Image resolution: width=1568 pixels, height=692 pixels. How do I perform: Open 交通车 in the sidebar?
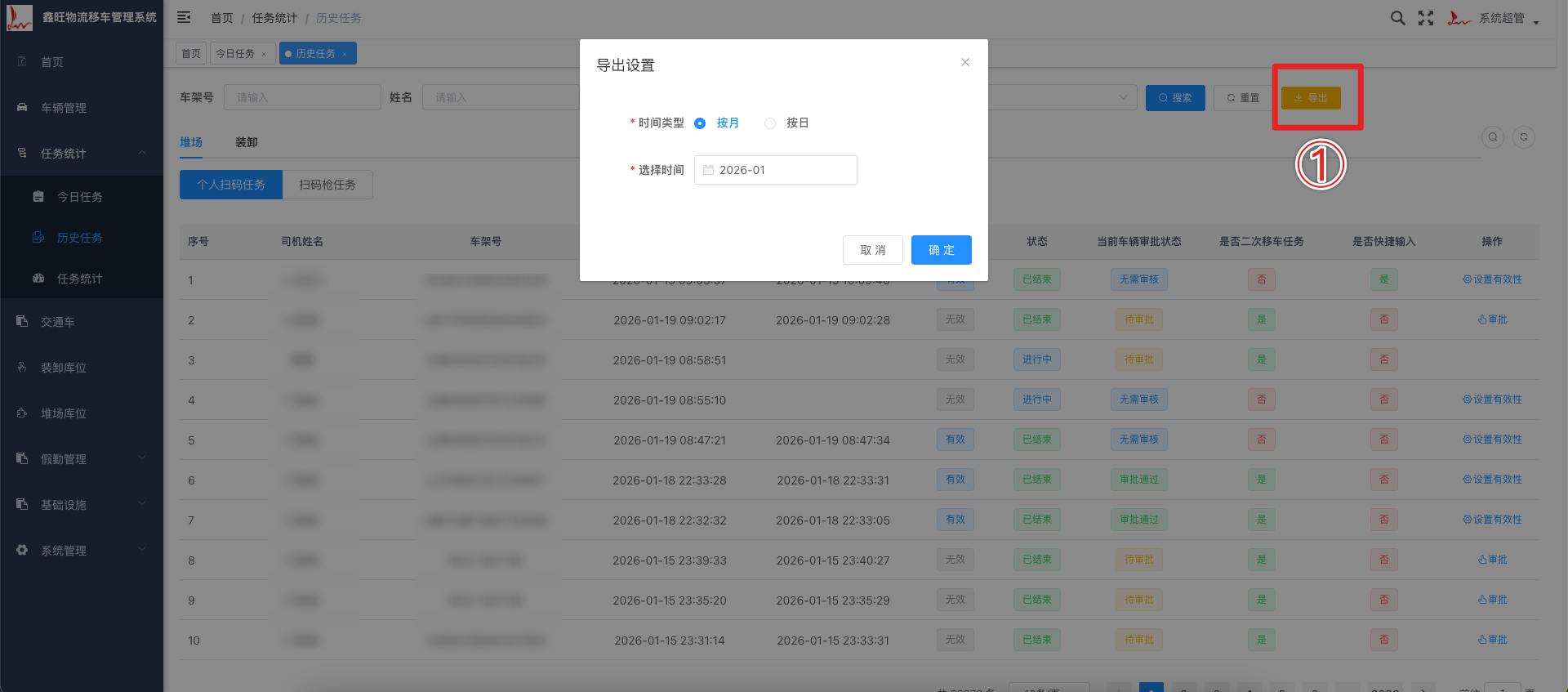(82, 322)
